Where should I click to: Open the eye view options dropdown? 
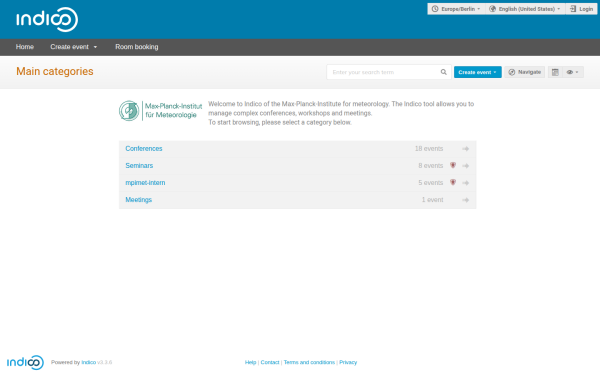(x=573, y=72)
